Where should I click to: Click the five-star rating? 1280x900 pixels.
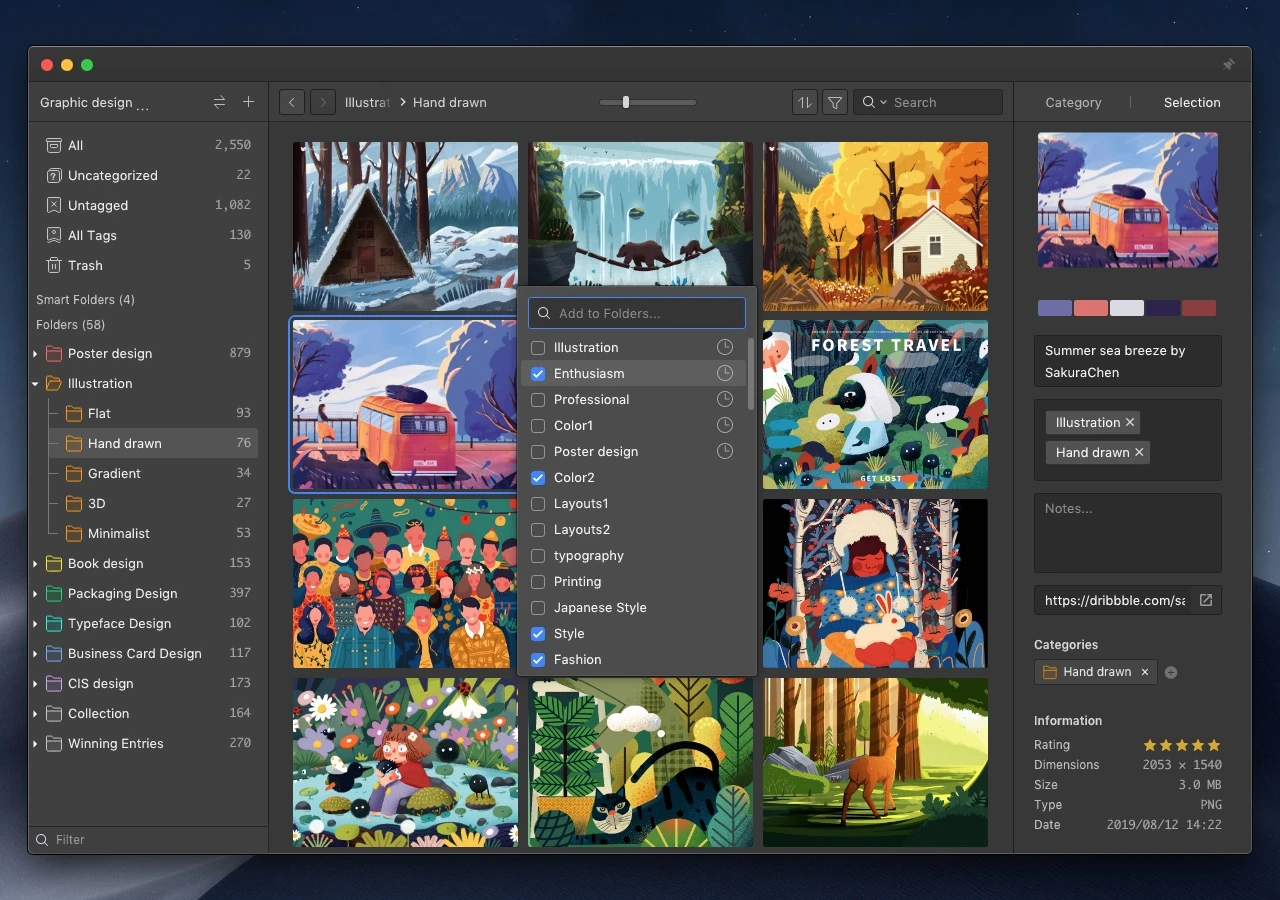click(x=1182, y=745)
